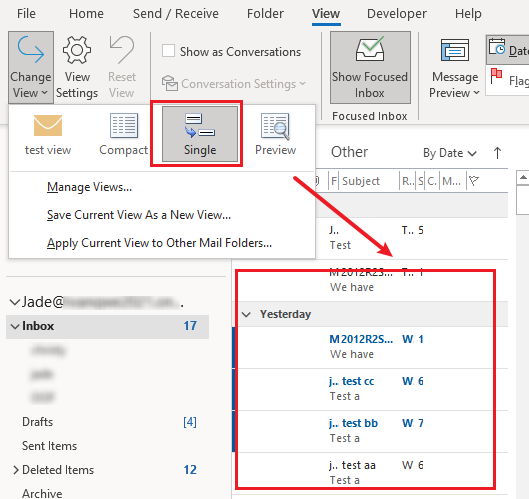Viewport: 529px width, 499px height.
Task: Open the File tab
Action: (26, 13)
